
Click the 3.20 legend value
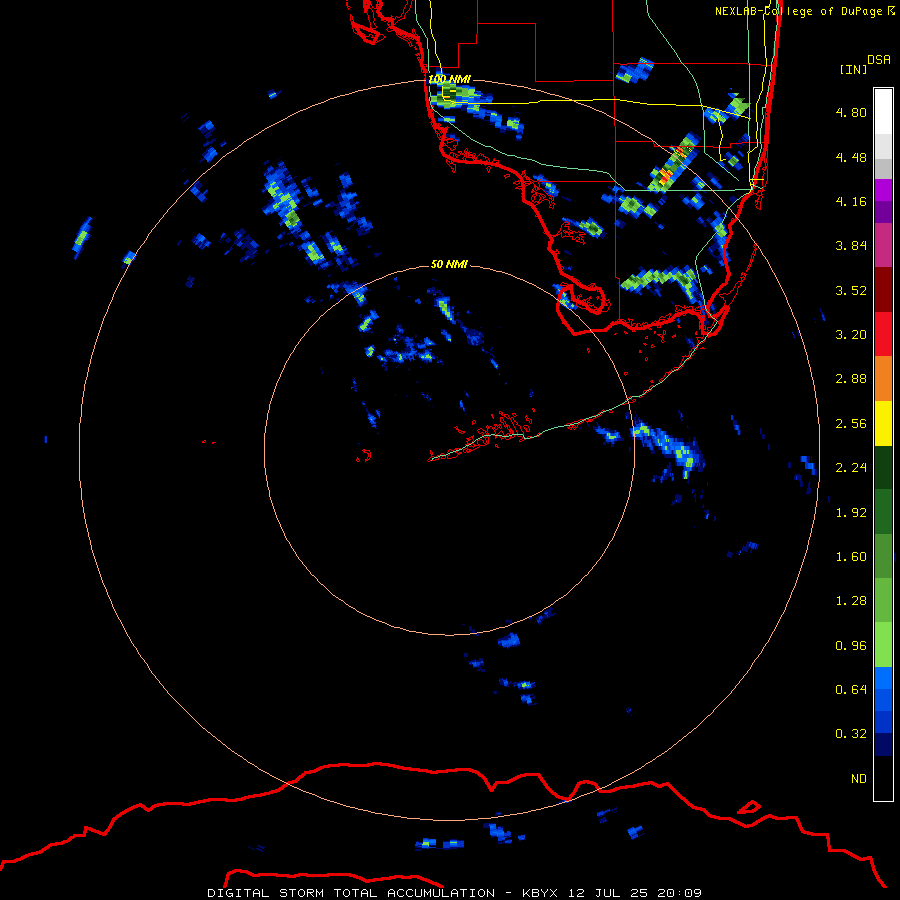851,335
